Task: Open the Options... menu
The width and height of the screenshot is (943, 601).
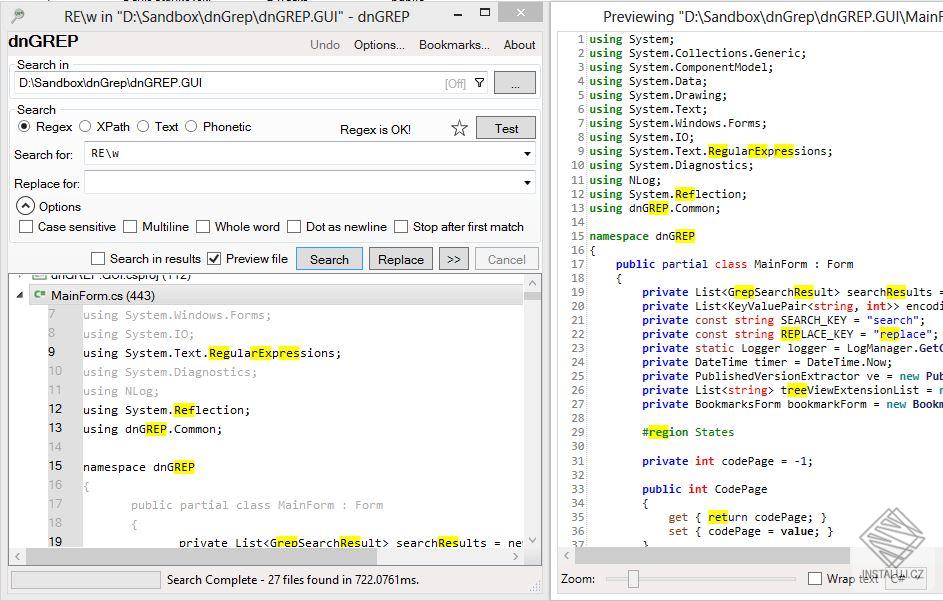Action: (x=379, y=45)
